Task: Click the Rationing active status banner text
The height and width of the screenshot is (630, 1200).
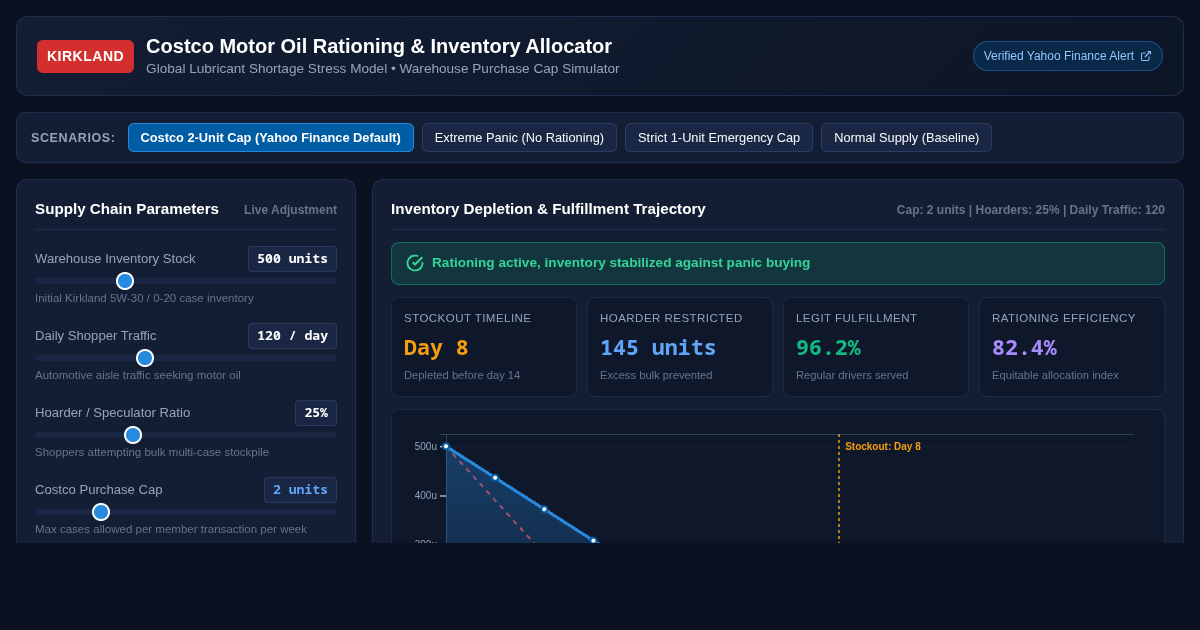Action: point(621,263)
